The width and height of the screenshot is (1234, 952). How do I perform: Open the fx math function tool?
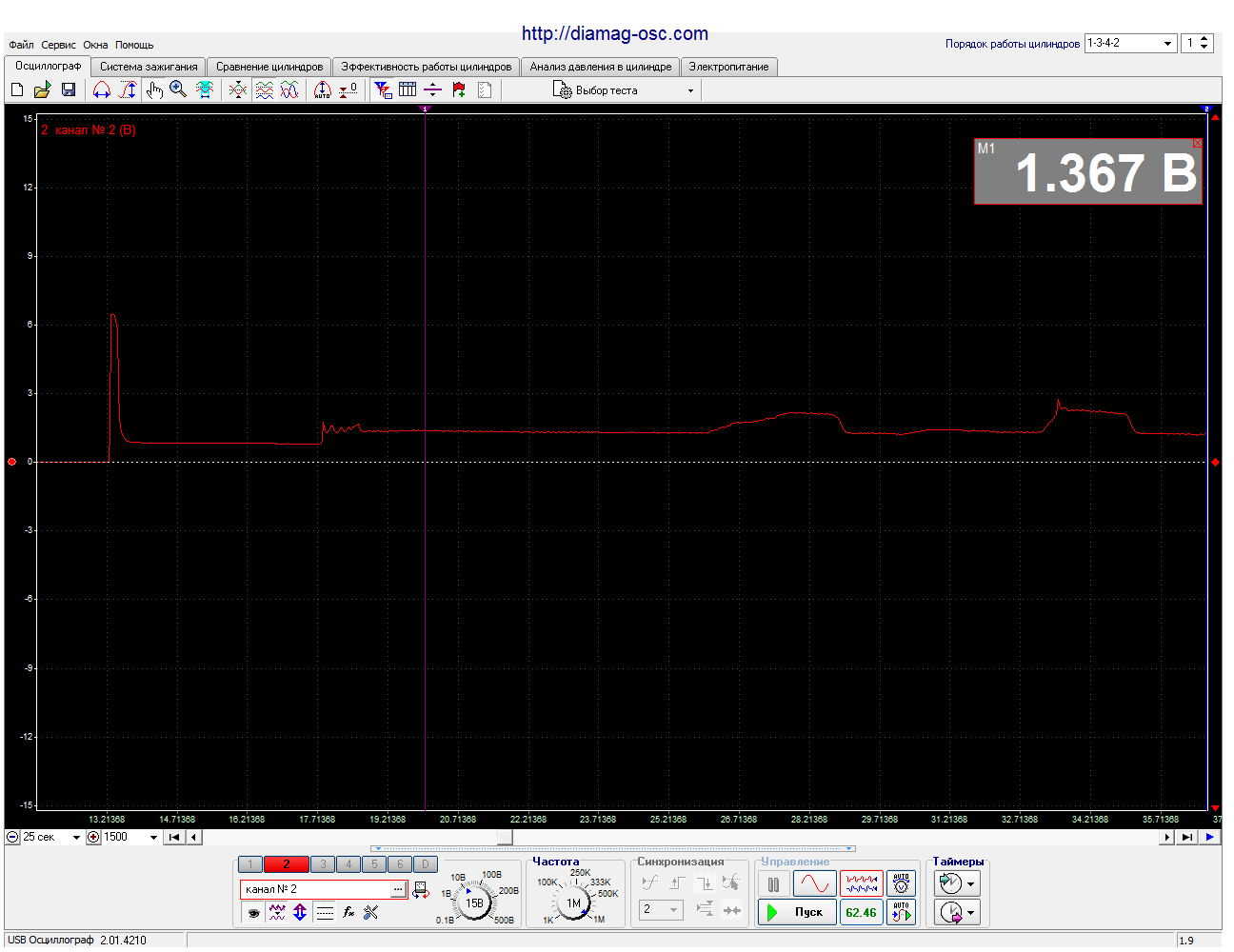tap(348, 912)
